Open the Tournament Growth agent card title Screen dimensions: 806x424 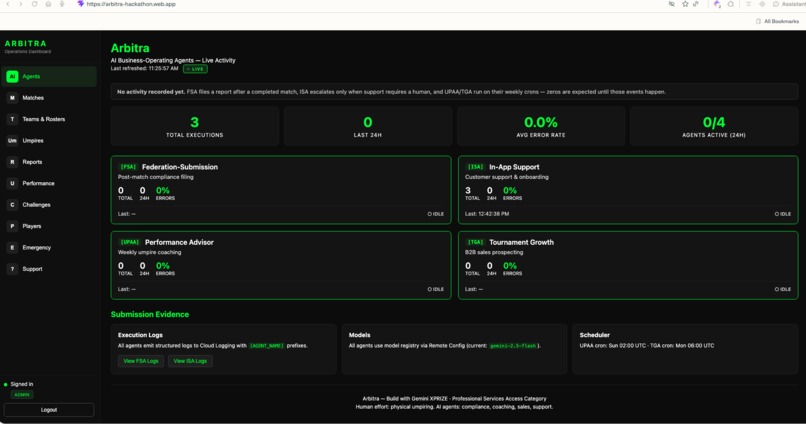pos(521,243)
